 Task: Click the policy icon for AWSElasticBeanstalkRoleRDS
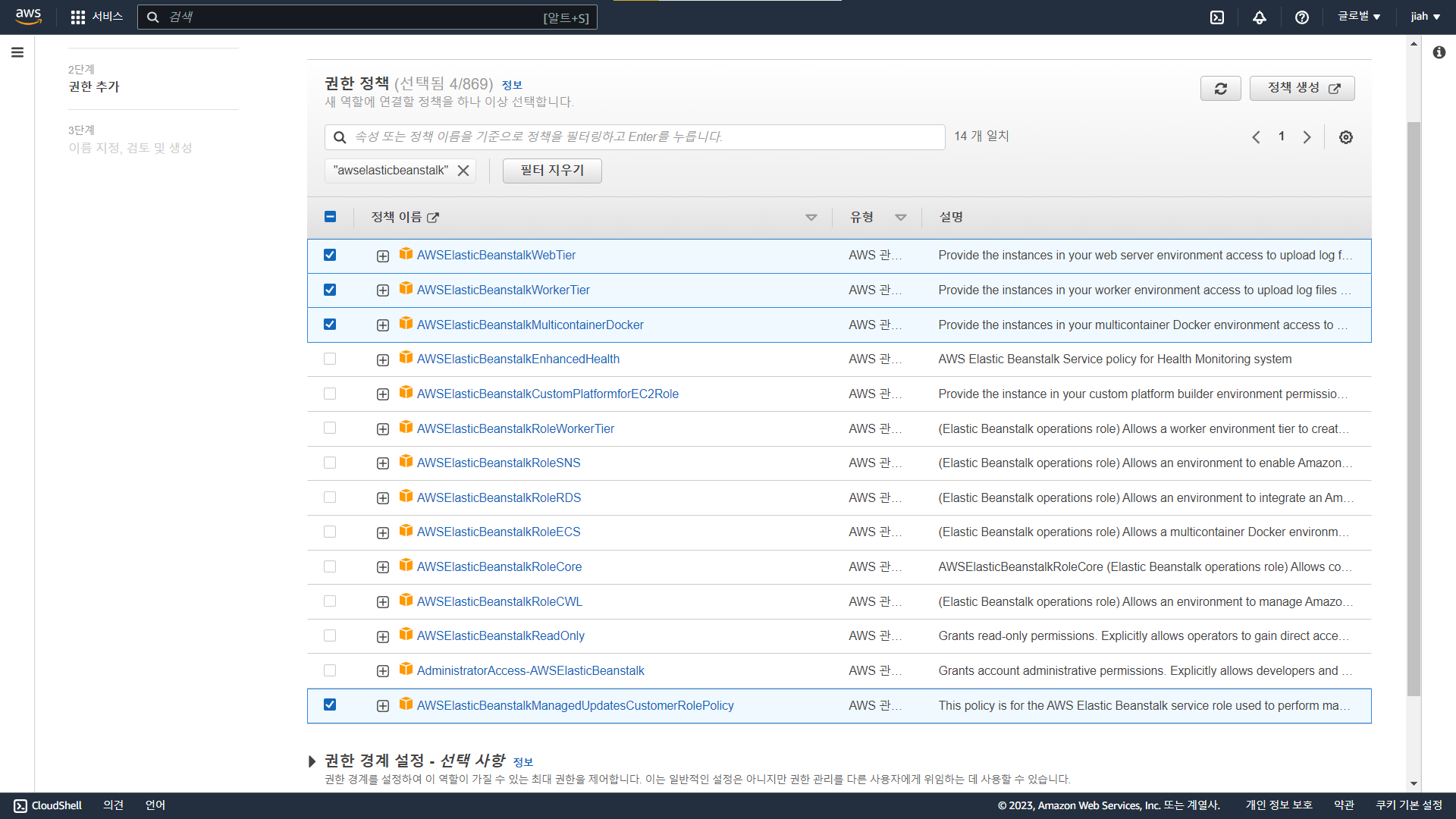click(406, 496)
